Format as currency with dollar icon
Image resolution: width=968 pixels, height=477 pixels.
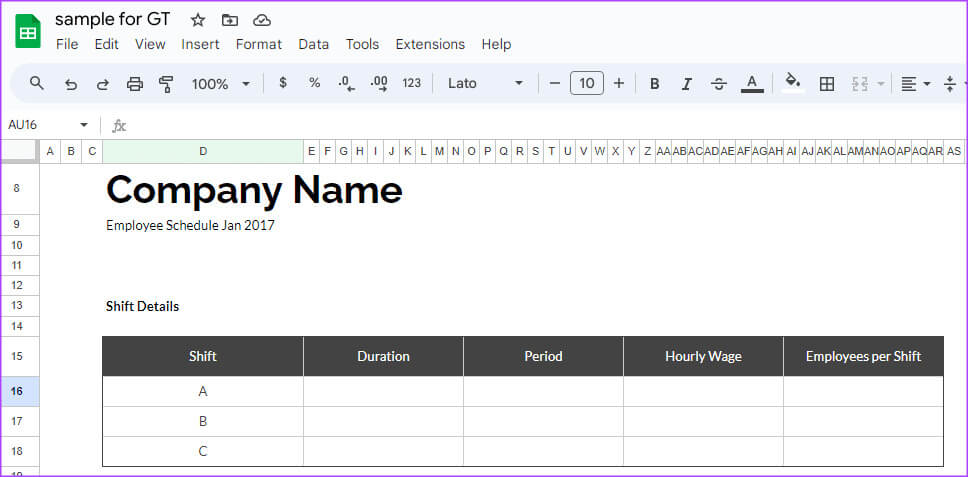(x=283, y=83)
